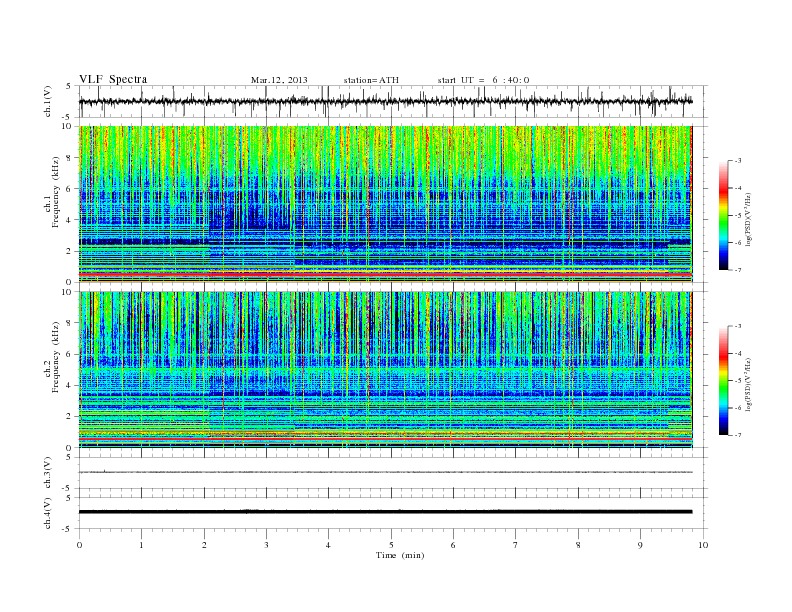
Task: Click time axis tick label "7"
Action: coord(516,545)
